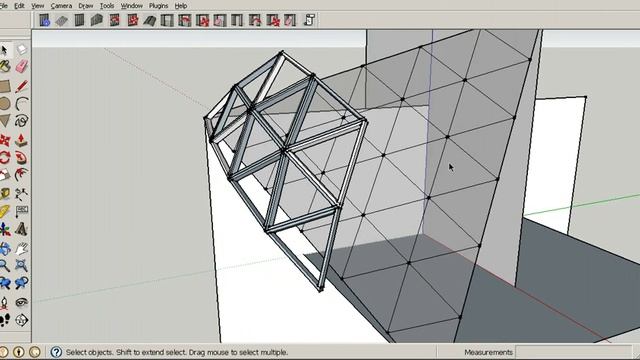Activate the Section Plane tool
The height and width of the screenshot is (360, 640).
(x=21, y=320)
